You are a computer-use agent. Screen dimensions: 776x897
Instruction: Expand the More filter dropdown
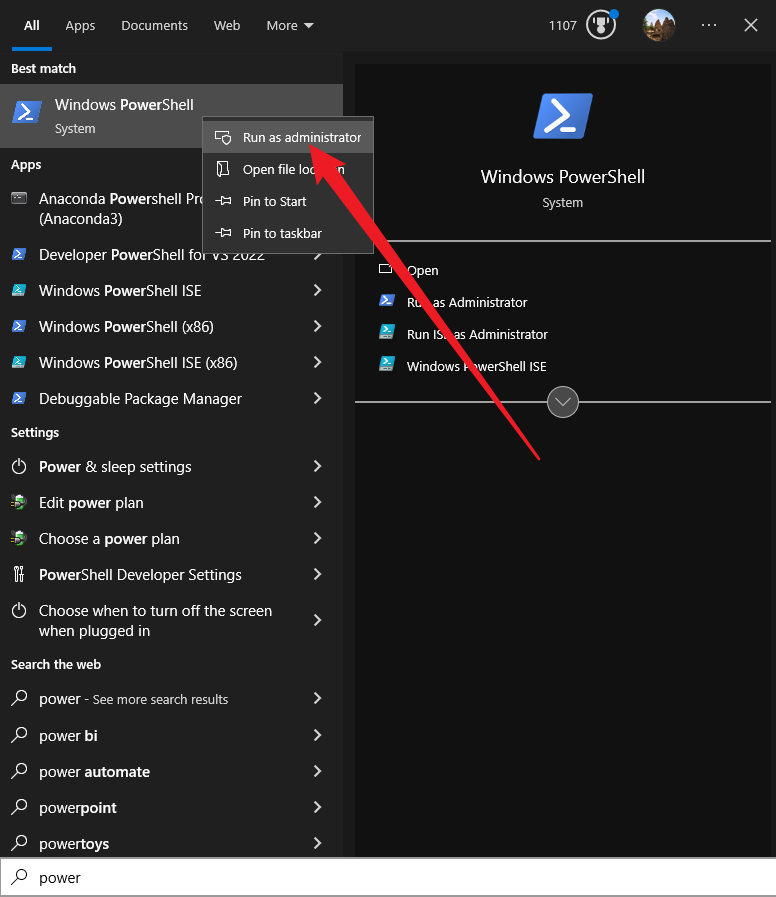(289, 25)
